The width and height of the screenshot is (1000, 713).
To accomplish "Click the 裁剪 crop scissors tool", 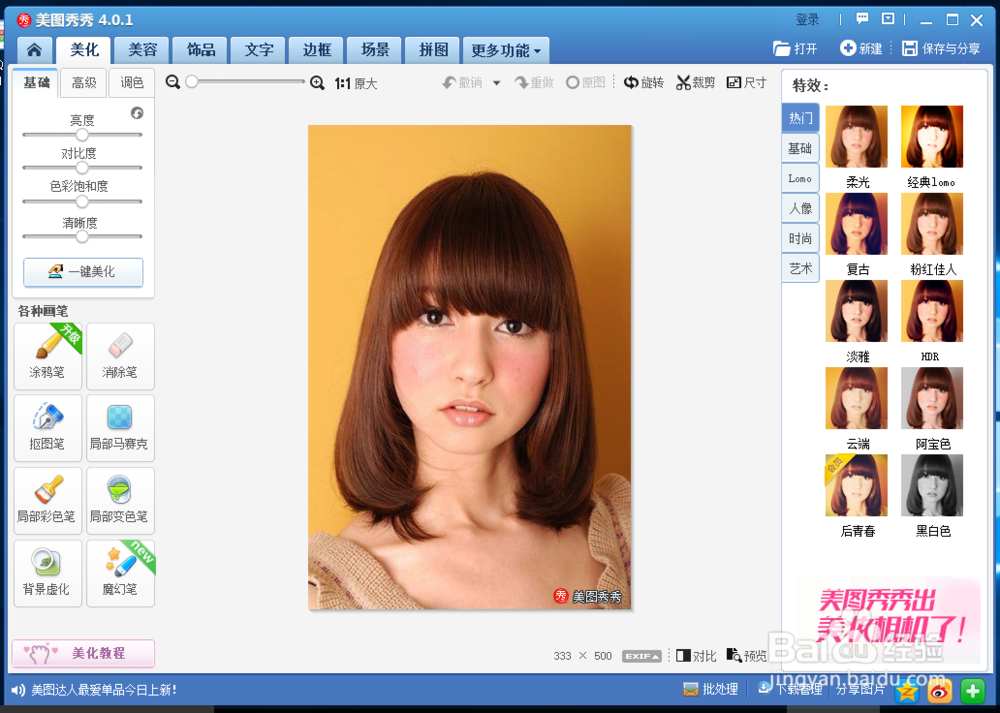I will (696, 82).
